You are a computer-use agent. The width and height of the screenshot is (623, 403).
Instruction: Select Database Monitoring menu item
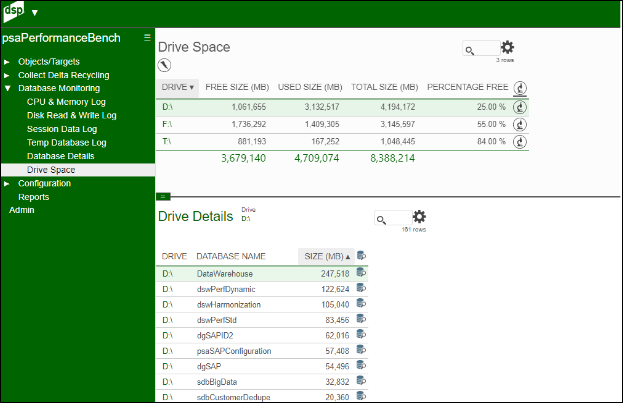(59, 88)
